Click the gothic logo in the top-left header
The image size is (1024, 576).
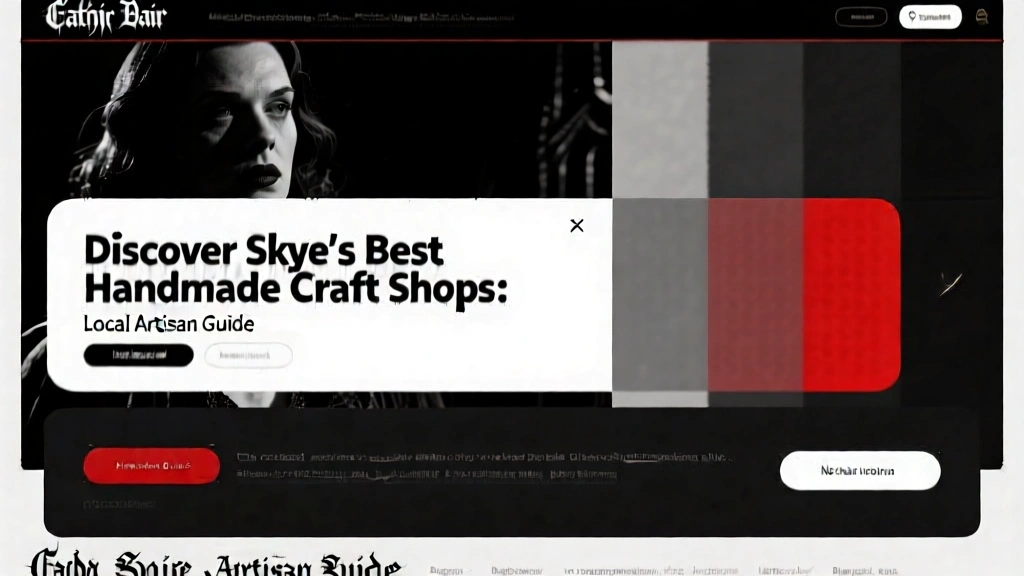(106, 17)
